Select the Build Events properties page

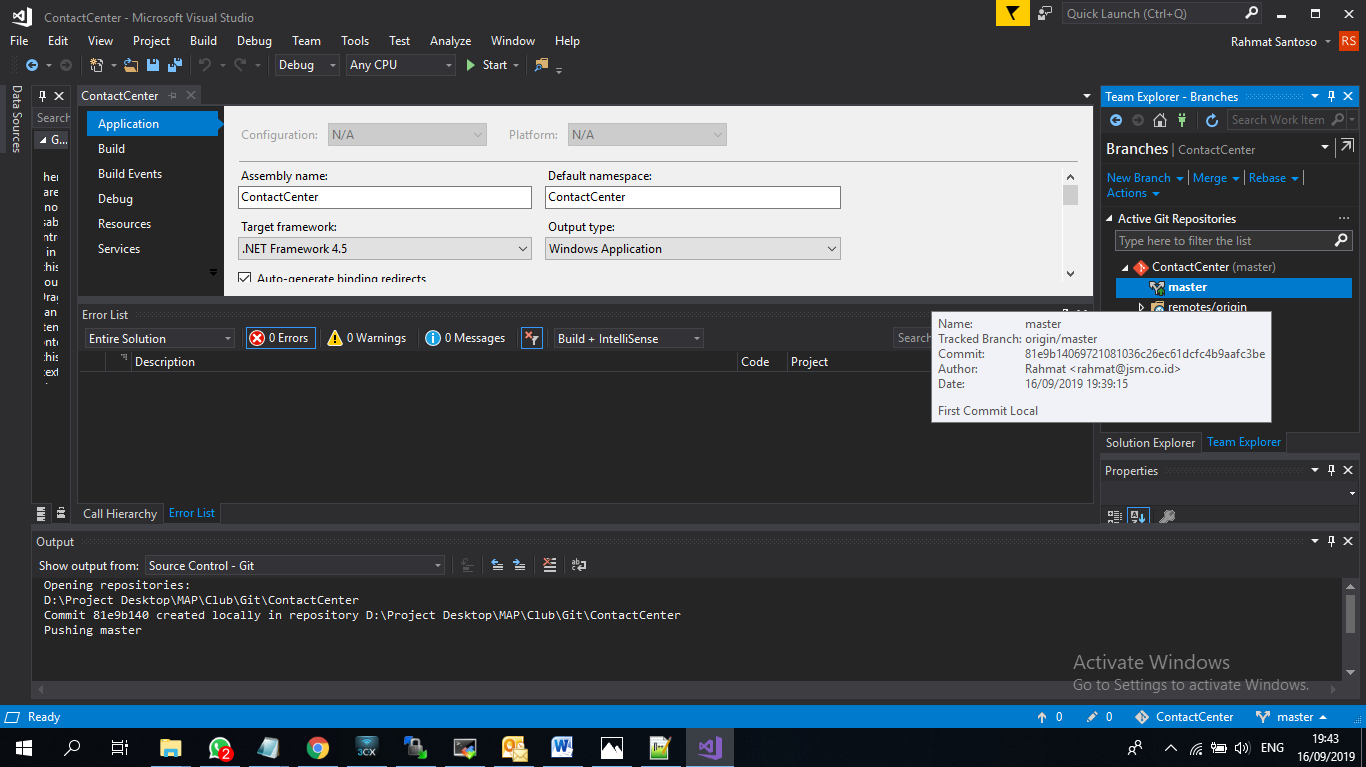click(x=130, y=174)
